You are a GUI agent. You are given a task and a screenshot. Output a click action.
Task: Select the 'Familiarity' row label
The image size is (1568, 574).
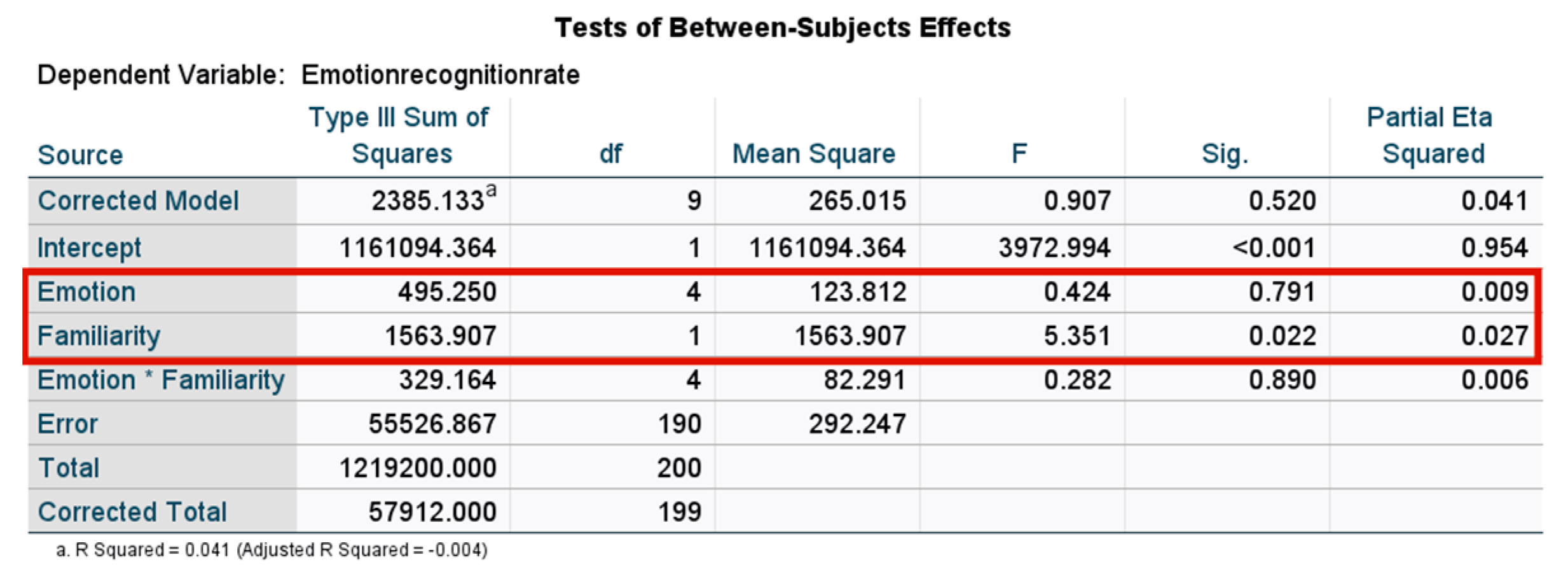(x=99, y=336)
